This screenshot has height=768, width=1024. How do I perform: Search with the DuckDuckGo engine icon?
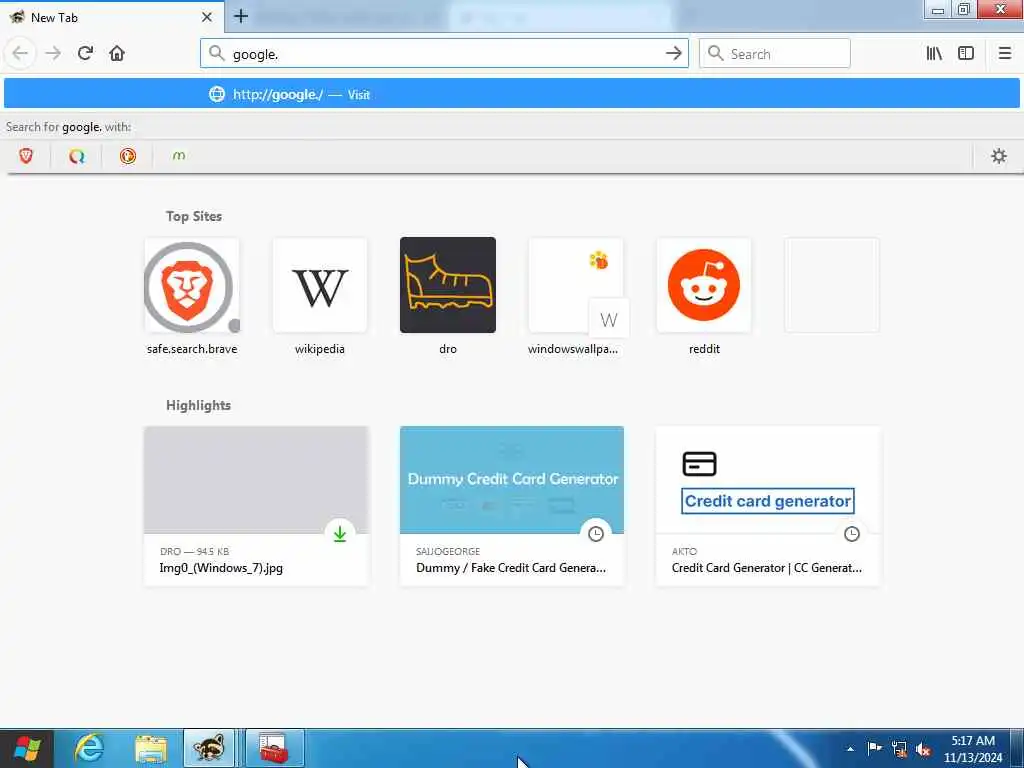pos(128,156)
